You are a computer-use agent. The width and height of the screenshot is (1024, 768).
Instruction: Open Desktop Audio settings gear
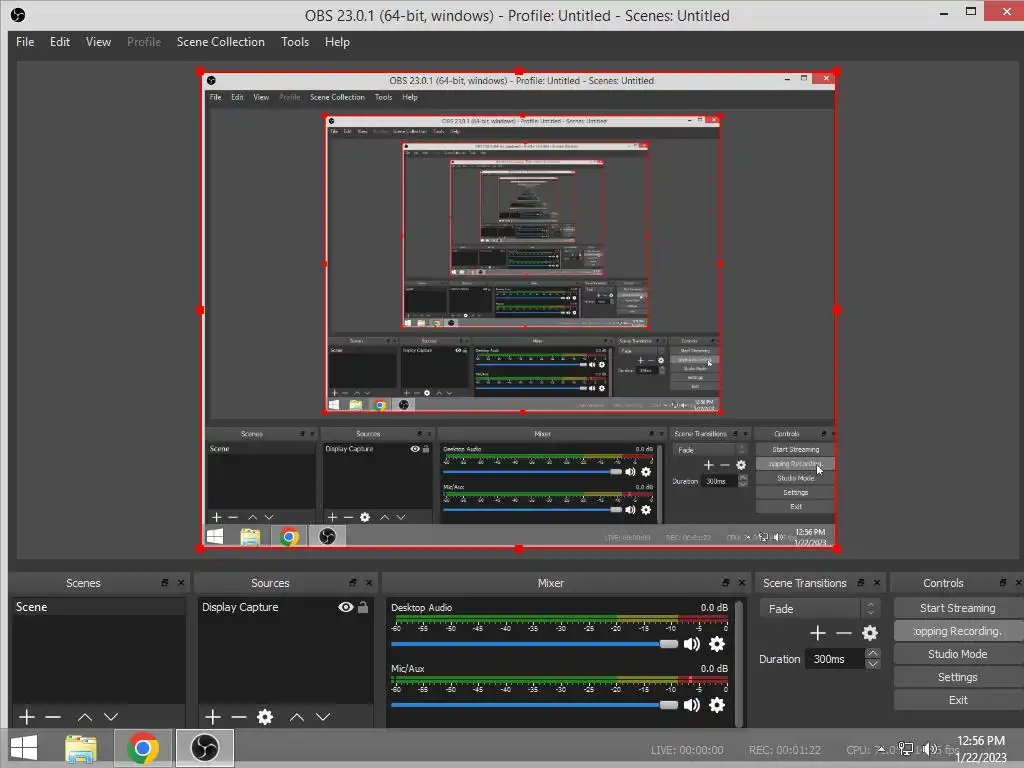point(717,644)
